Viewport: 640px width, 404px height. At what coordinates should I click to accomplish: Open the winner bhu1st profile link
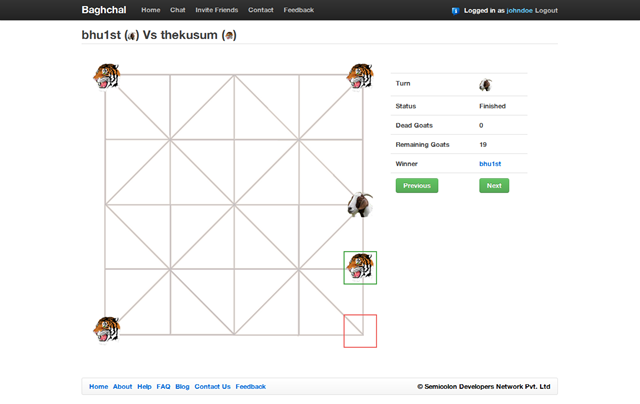tap(490, 164)
